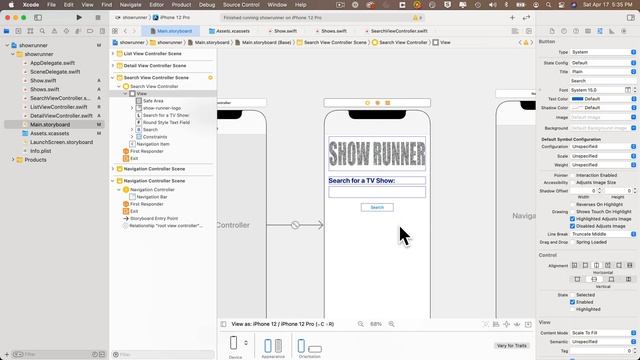Open the File inspector
The width and height of the screenshot is (640, 360).
click(x=552, y=31)
